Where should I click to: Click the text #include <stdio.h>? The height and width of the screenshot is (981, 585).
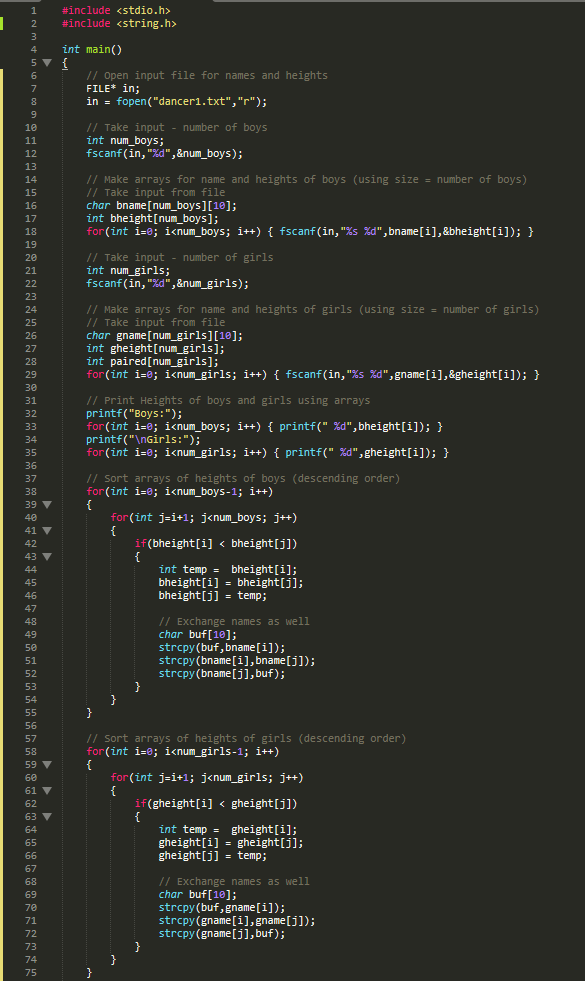pos(116,11)
